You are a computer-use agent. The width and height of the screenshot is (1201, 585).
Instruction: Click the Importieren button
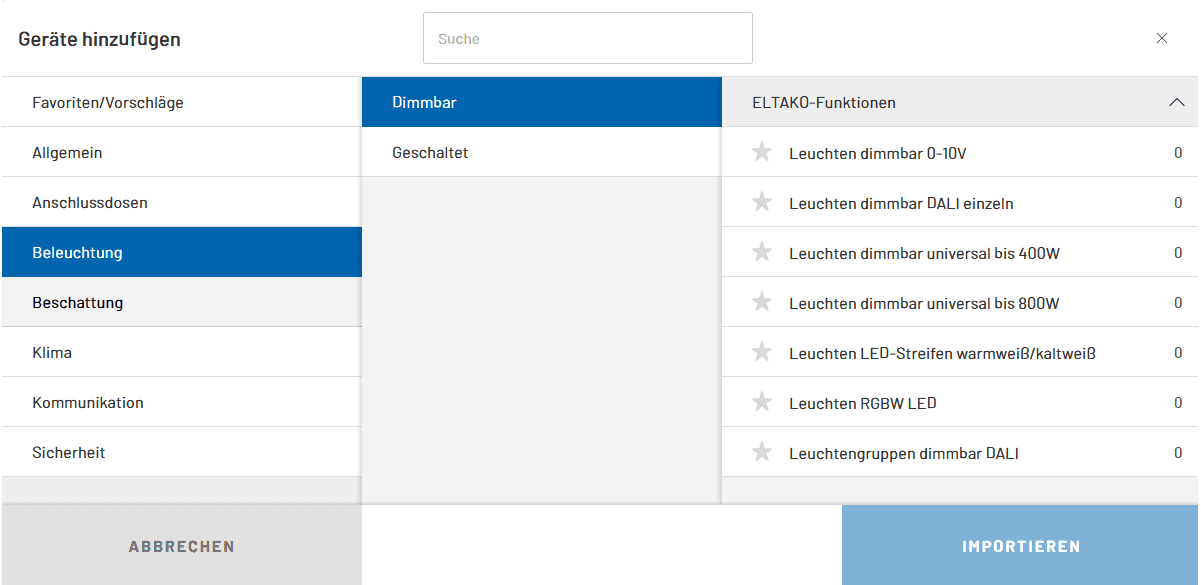1020,546
